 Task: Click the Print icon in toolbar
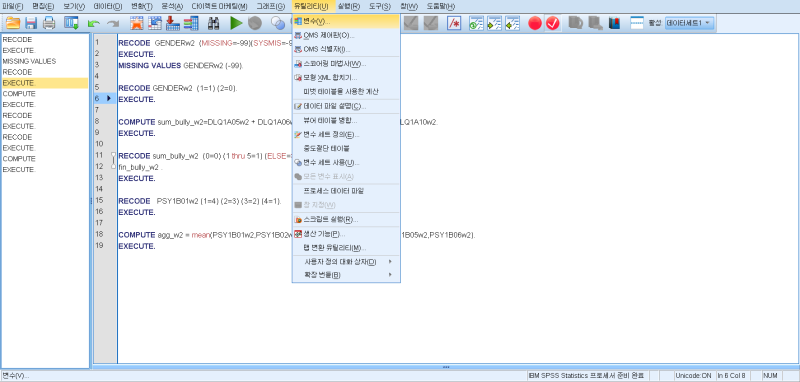[x=49, y=23]
